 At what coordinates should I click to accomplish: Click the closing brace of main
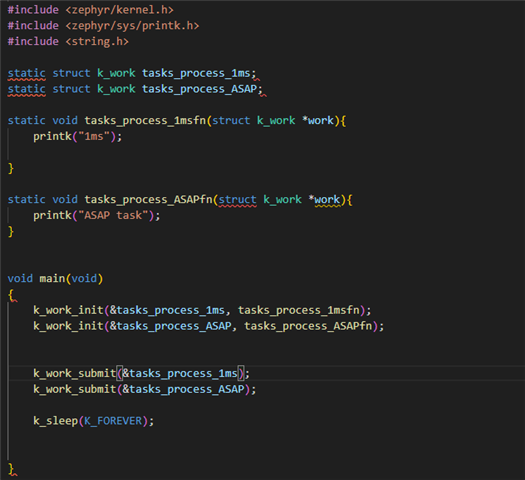(x=11, y=469)
